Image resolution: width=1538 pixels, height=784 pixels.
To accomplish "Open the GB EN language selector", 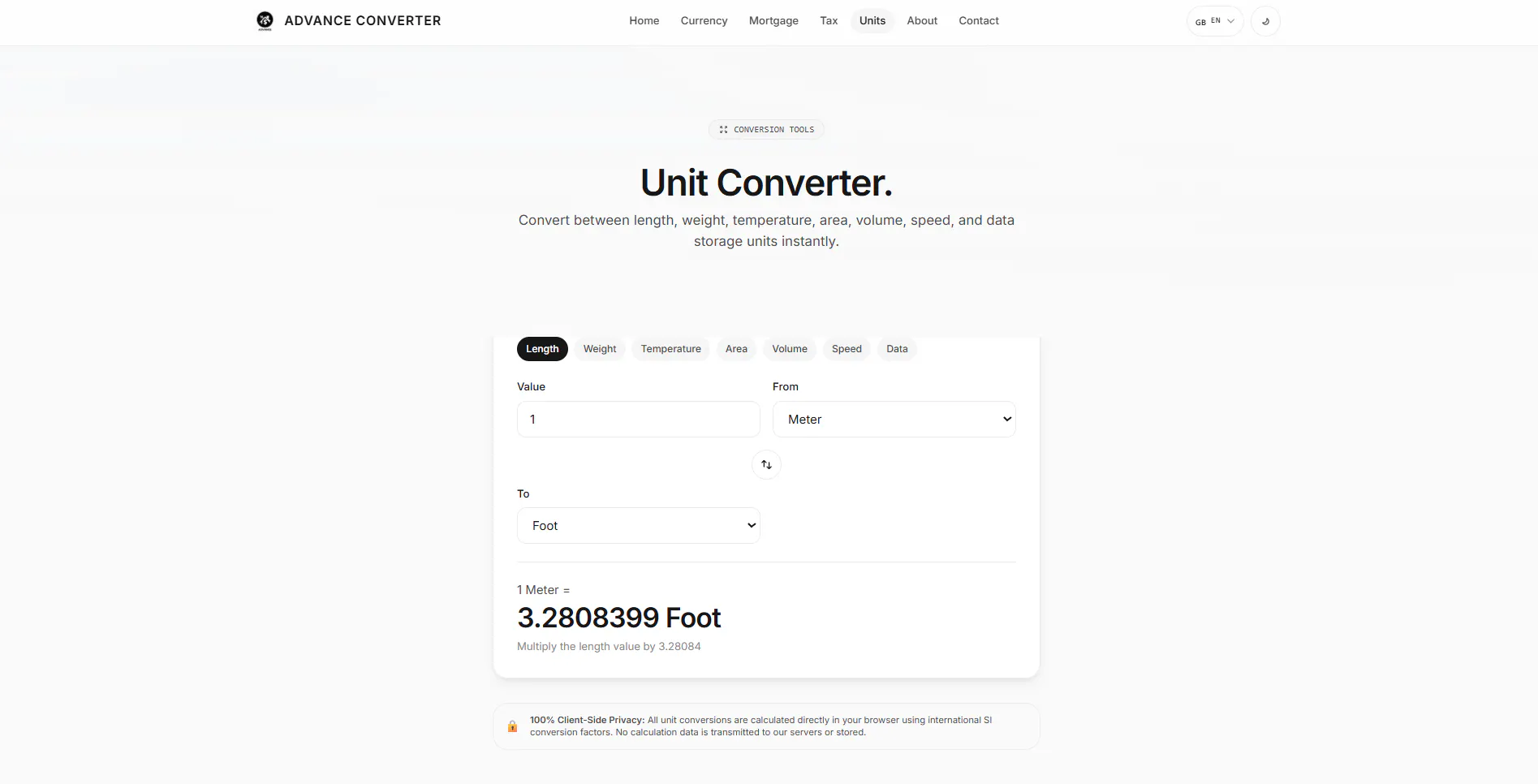I will pyautogui.click(x=1215, y=21).
